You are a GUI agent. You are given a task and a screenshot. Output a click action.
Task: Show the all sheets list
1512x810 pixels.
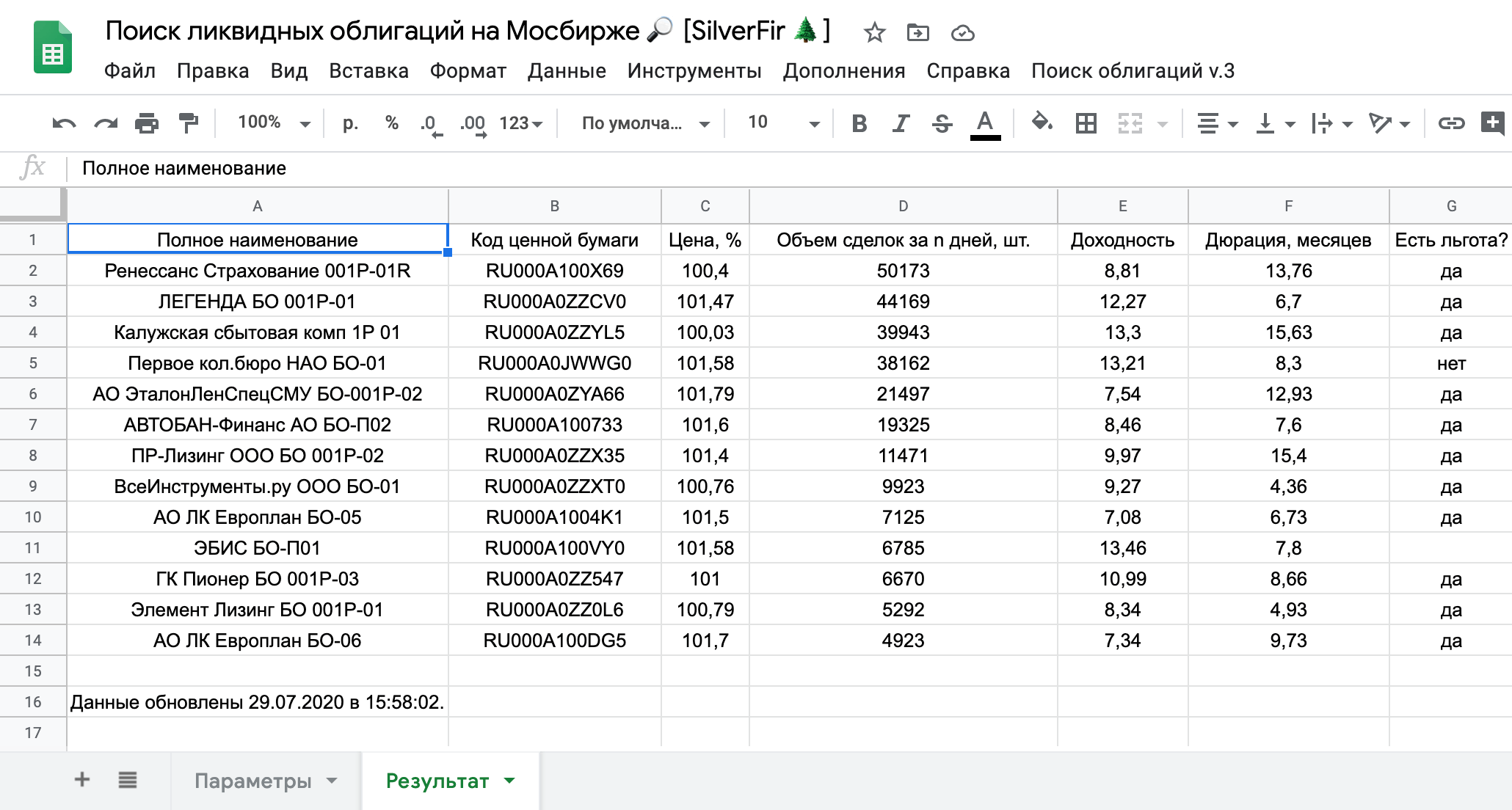[128, 779]
